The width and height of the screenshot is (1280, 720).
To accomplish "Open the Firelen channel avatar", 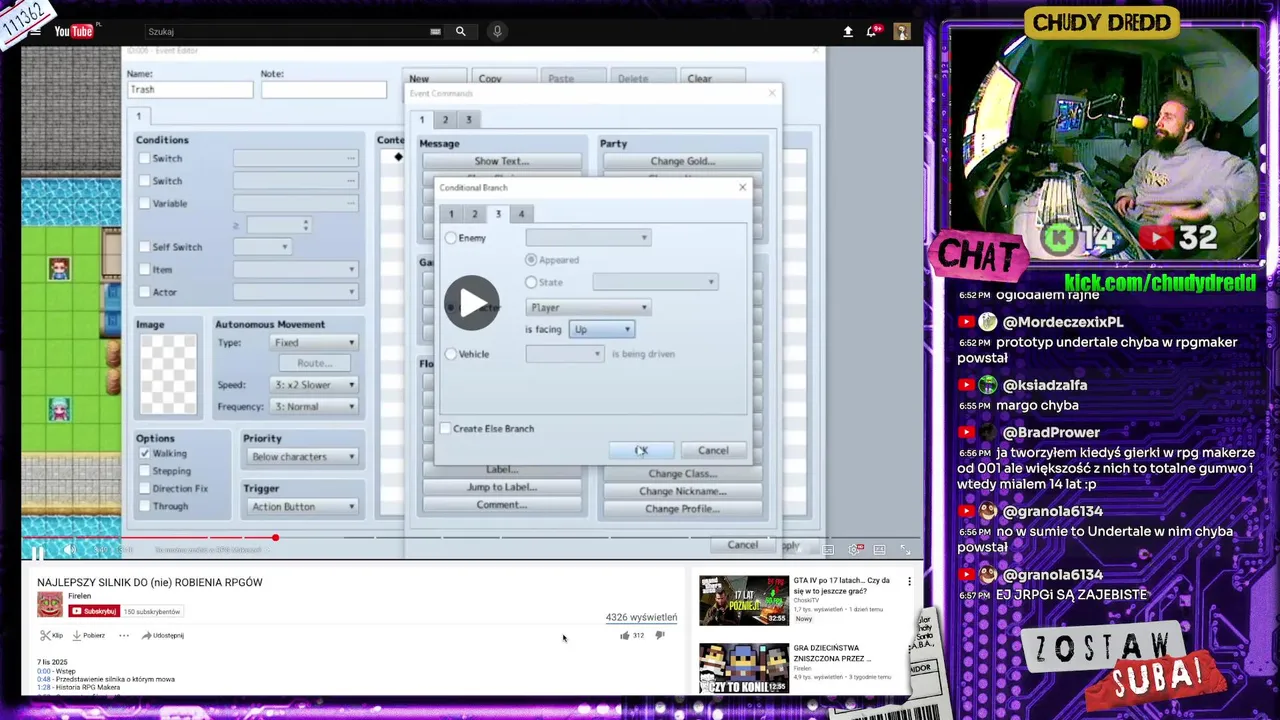I will pyautogui.click(x=50, y=604).
